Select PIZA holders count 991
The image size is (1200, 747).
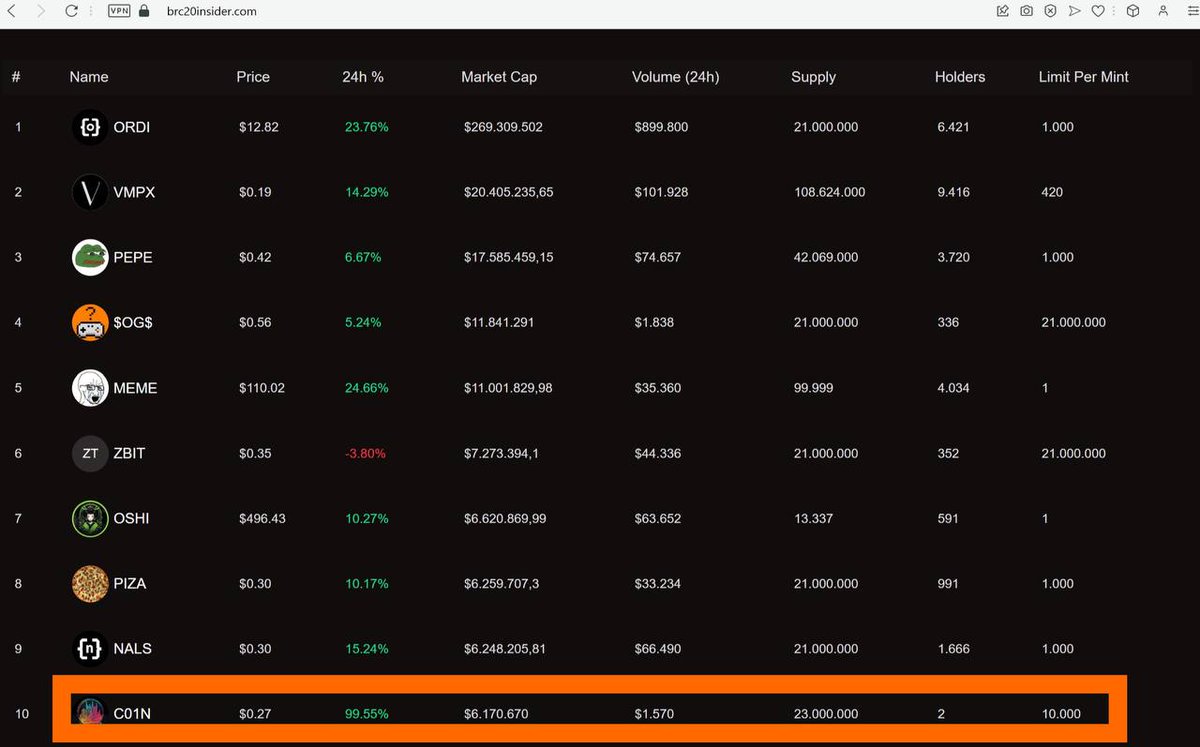click(x=947, y=583)
